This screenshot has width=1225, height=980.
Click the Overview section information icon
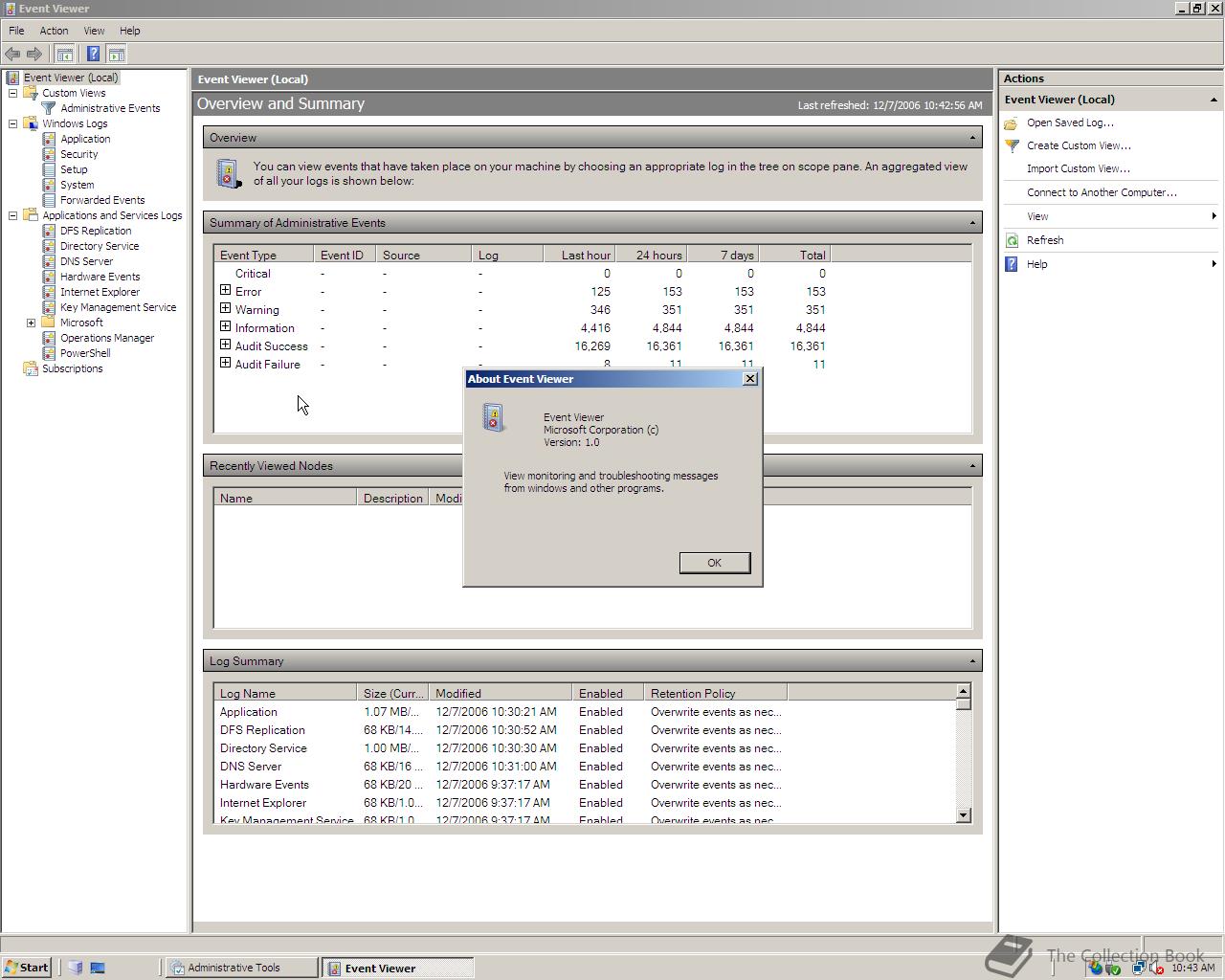coord(228,173)
